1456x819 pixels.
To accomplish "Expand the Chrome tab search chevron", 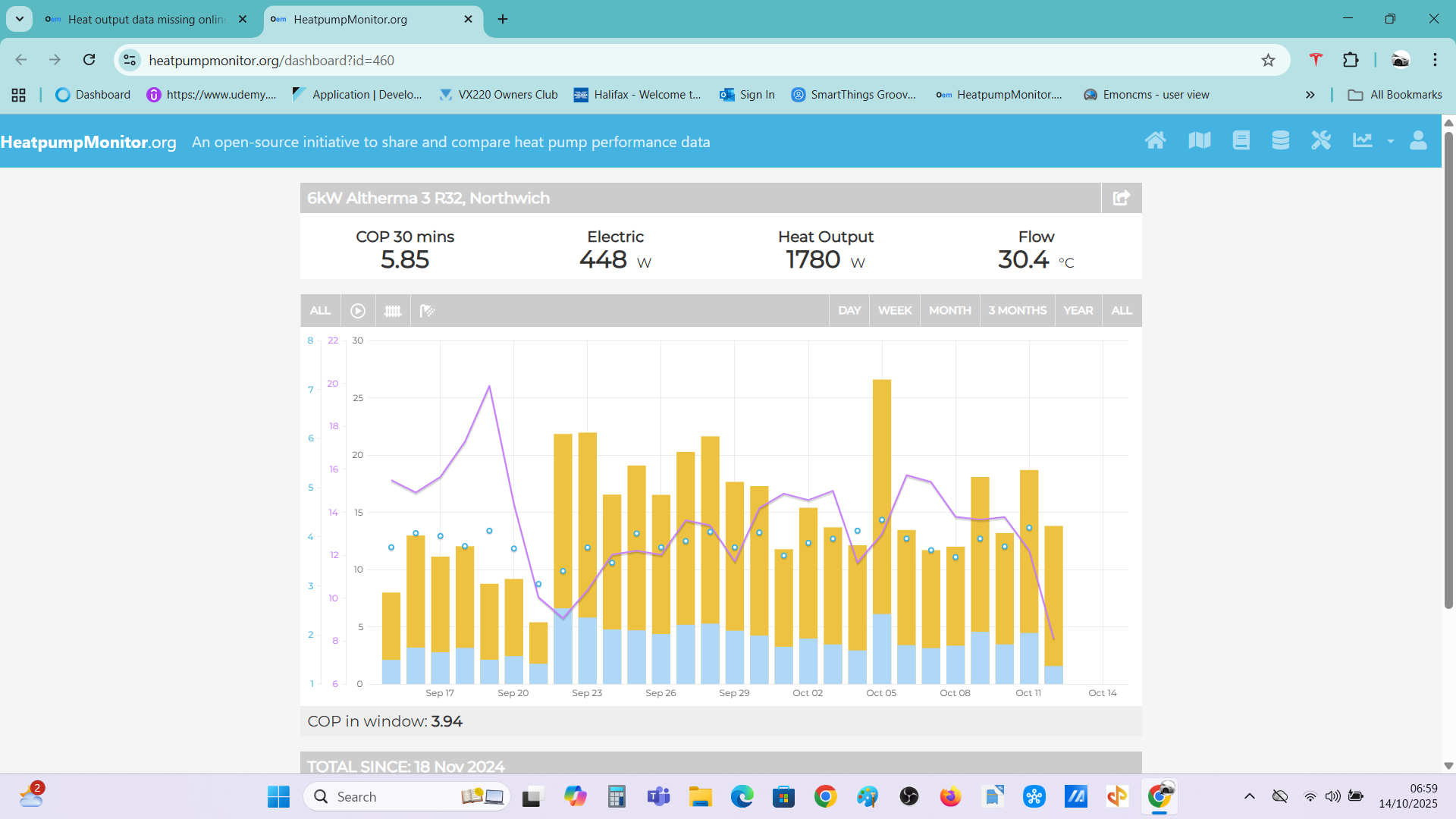I will [x=20, y=19].
